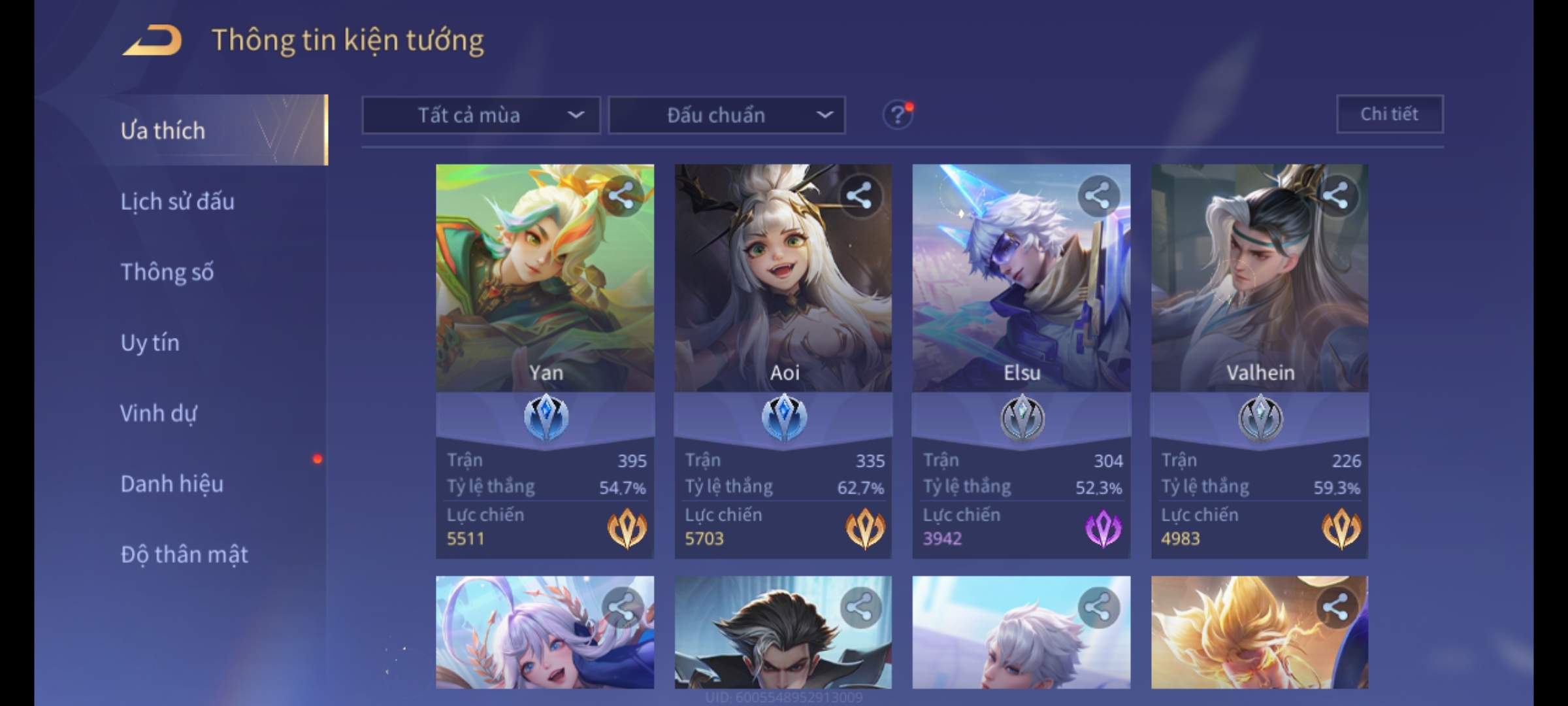
Task: Click Elsu's purple Lực chiến emblem
Action: coord(1103,528)
